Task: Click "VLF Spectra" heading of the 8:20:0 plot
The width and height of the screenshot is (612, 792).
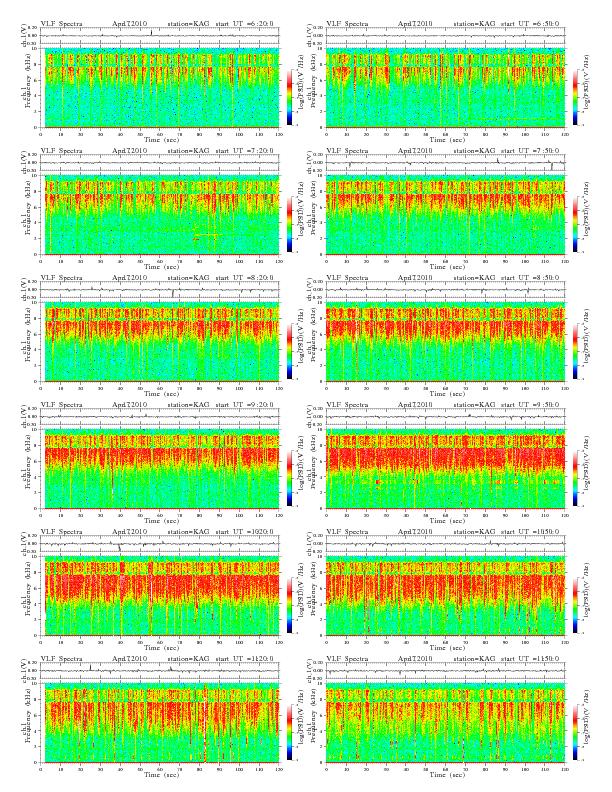Action: 61,278
